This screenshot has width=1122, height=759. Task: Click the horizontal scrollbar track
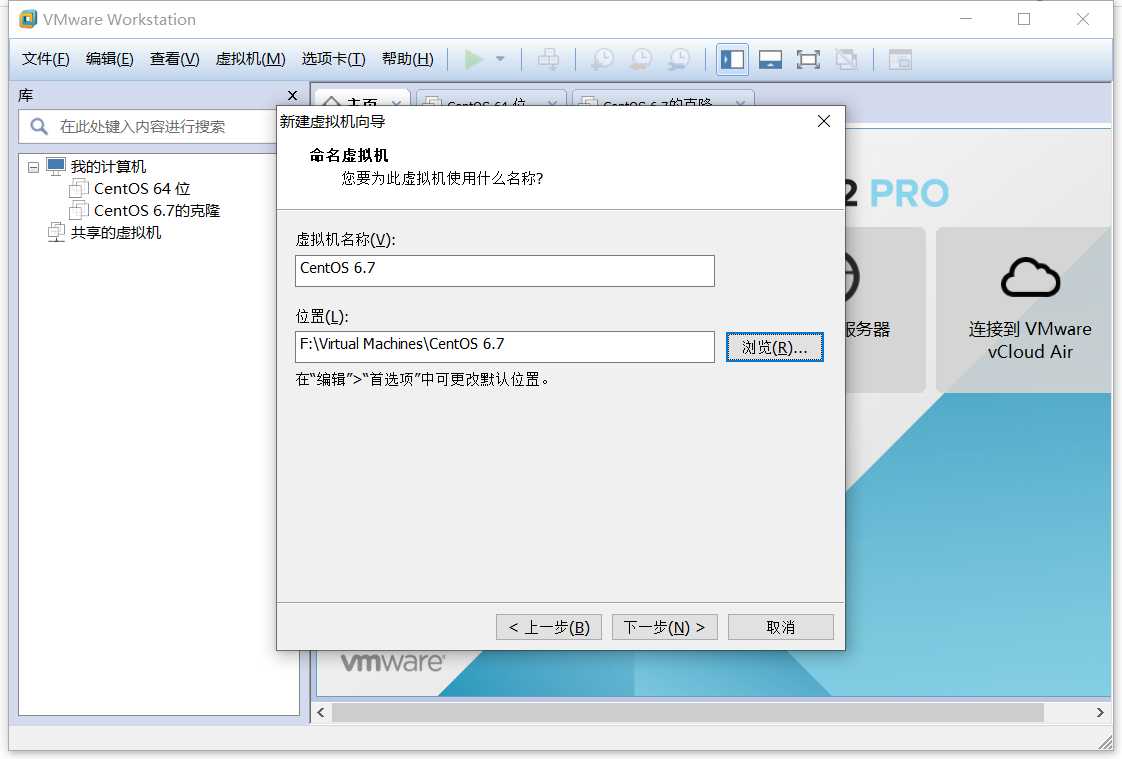pyautogui.click(x=687, y=713)
